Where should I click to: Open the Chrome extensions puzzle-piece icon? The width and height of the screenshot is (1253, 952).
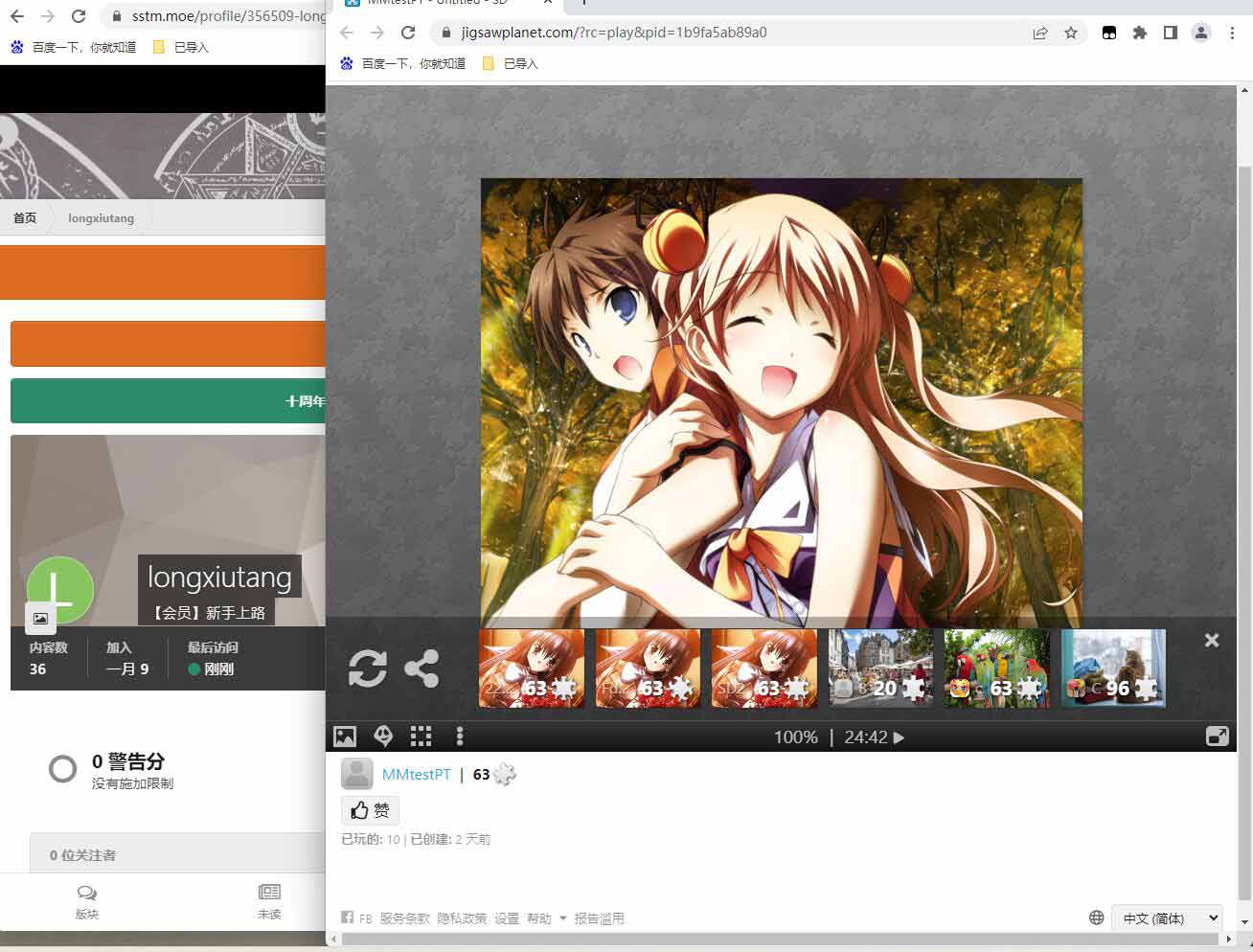[1140, 33]
